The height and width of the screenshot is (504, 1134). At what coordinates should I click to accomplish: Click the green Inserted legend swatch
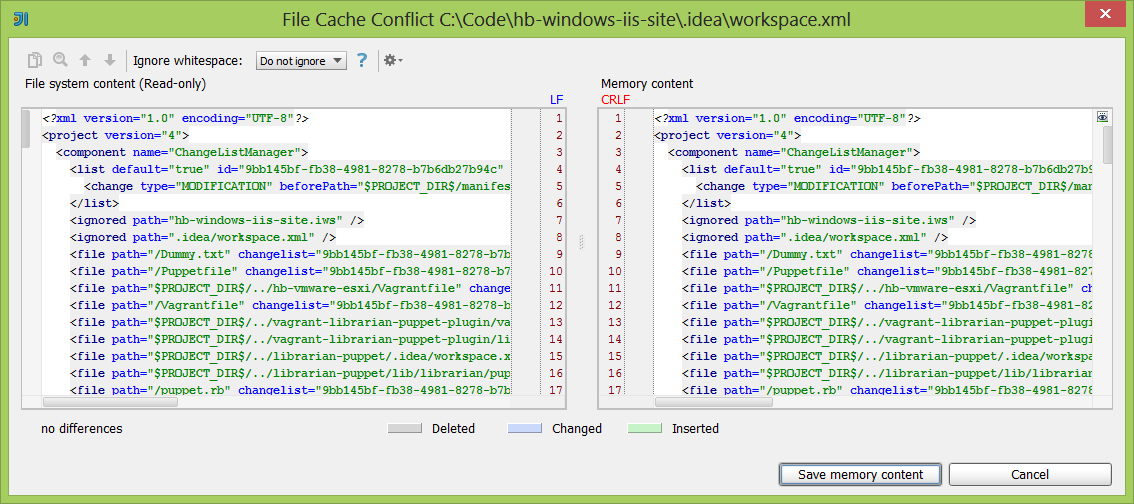[645, 429]
